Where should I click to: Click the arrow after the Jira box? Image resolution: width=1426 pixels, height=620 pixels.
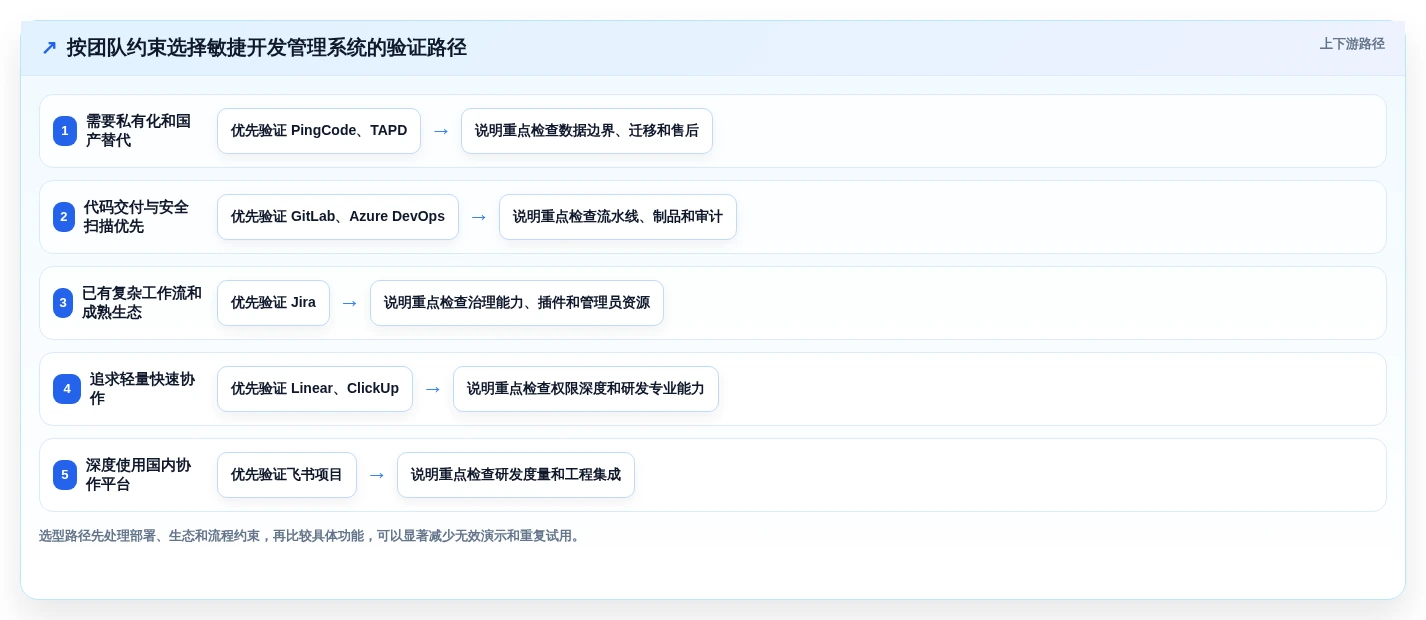click(350, 303)
